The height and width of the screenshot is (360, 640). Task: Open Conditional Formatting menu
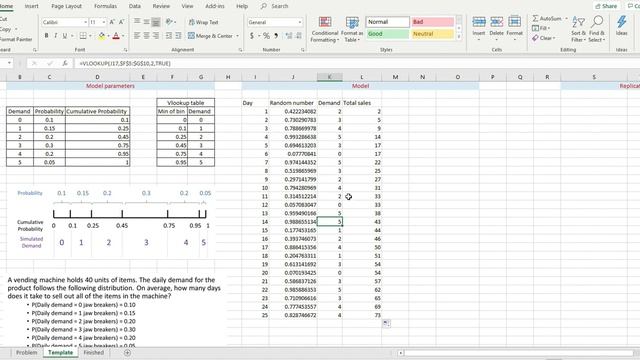[324, 29]
